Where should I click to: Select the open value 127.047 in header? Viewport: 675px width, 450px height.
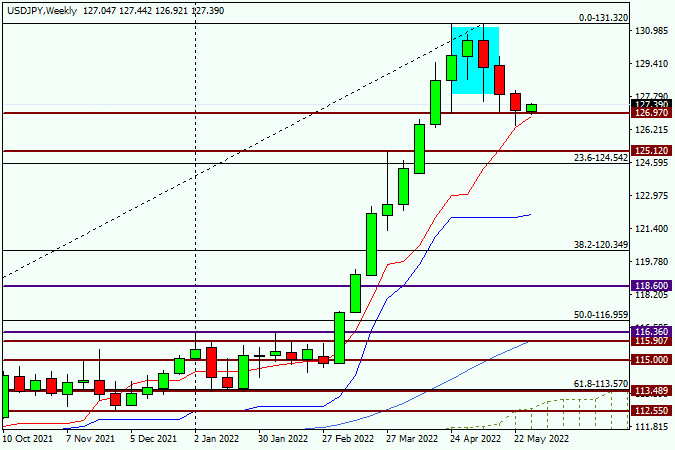click(99, 11)
